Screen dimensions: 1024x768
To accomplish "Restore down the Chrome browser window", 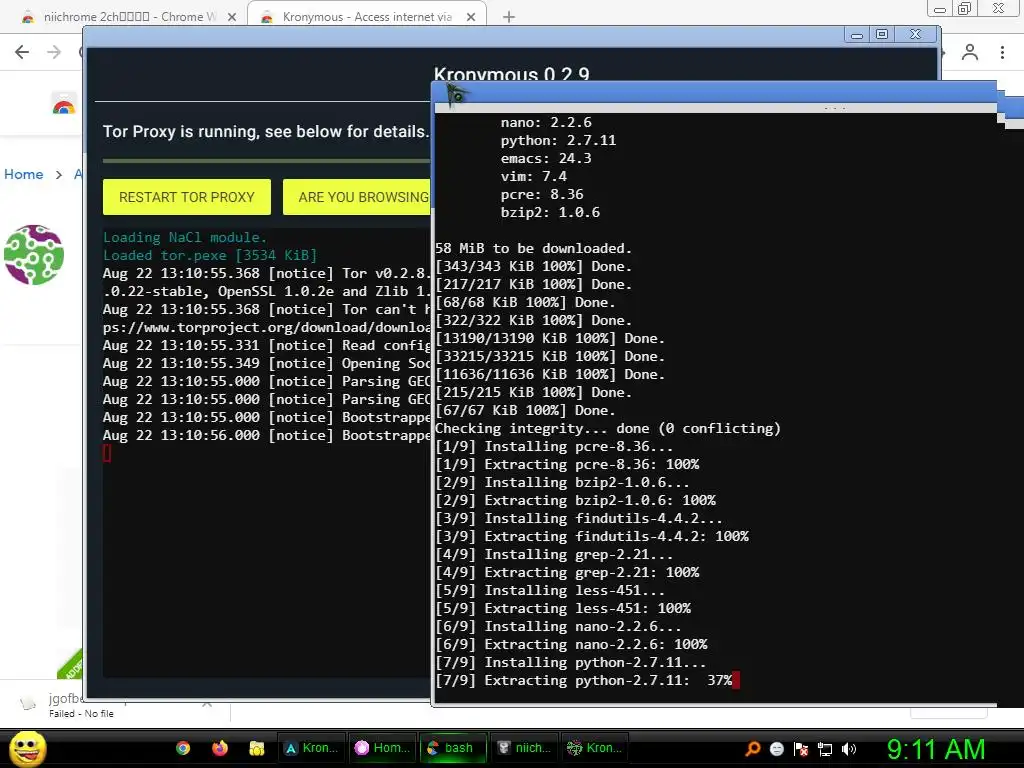I will click(x=964, y=8).
